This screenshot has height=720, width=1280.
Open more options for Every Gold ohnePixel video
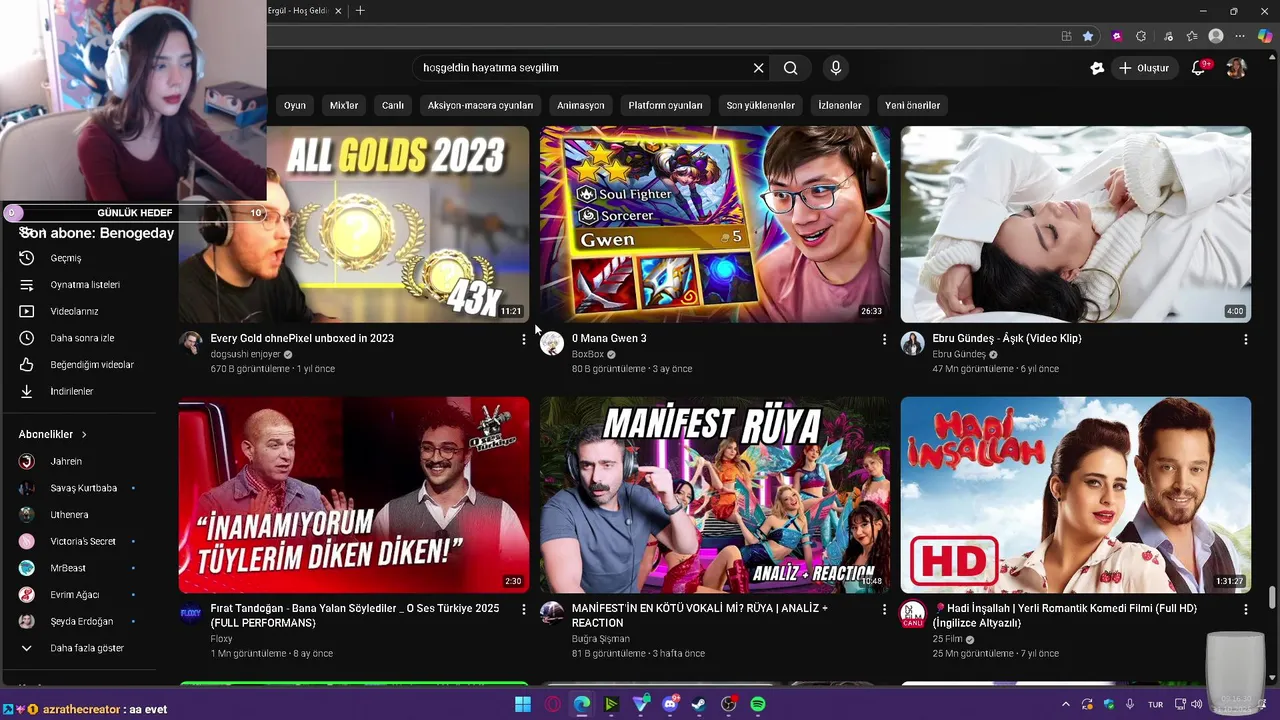[x=523, y=340]
